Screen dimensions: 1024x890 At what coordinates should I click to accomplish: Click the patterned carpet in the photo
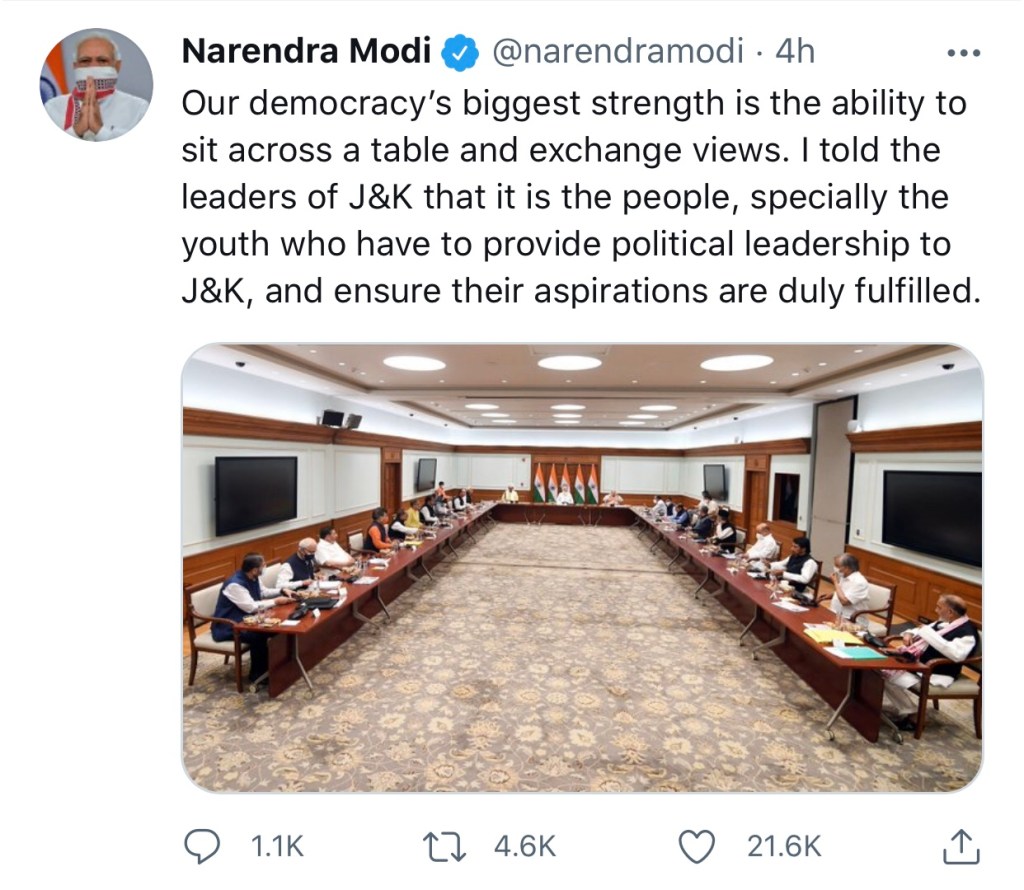pyautogui.click(x=560, y=680)
